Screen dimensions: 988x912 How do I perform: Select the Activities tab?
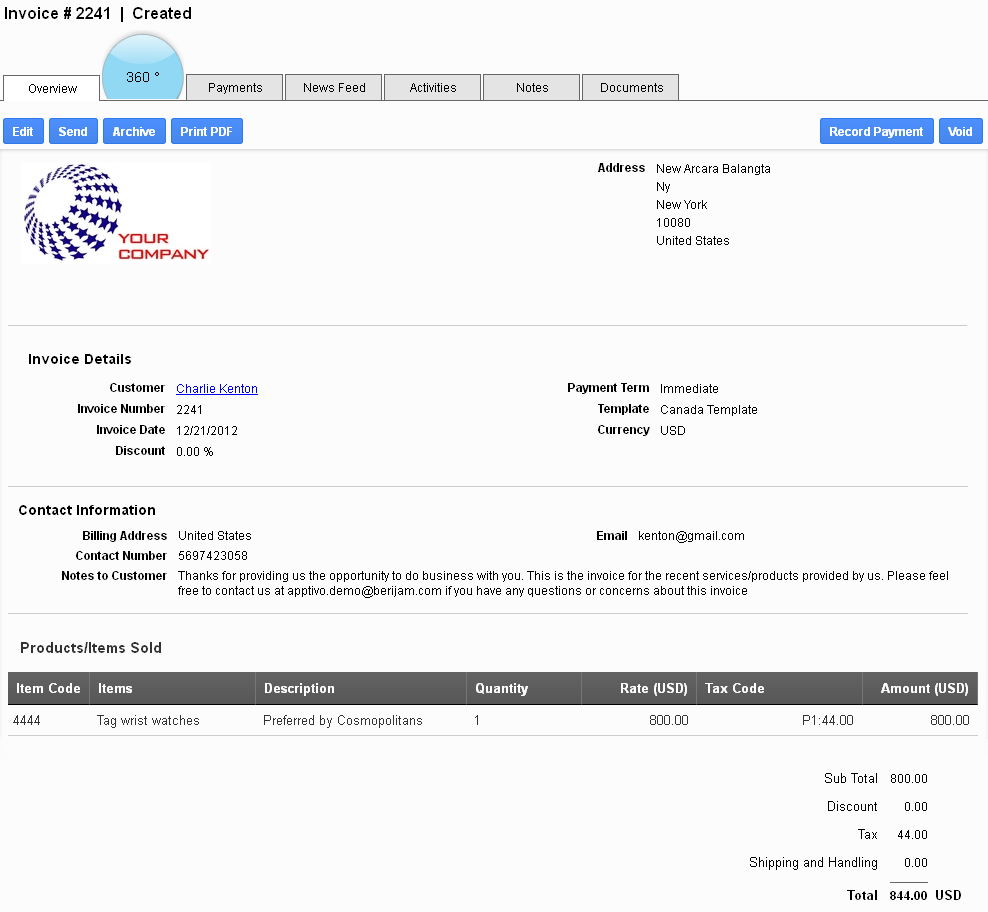click(432, 87)
